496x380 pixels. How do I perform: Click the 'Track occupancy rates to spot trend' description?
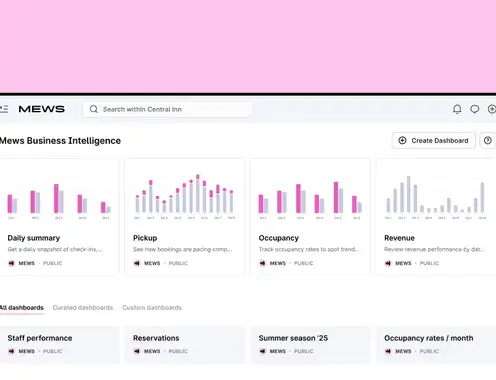[x=309, y=249]
